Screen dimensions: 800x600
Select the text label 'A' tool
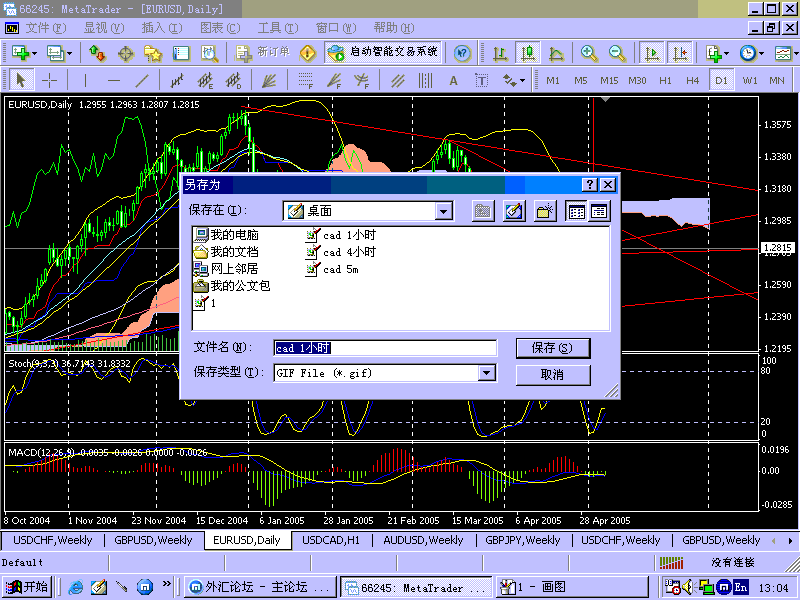tap(453, 80)
